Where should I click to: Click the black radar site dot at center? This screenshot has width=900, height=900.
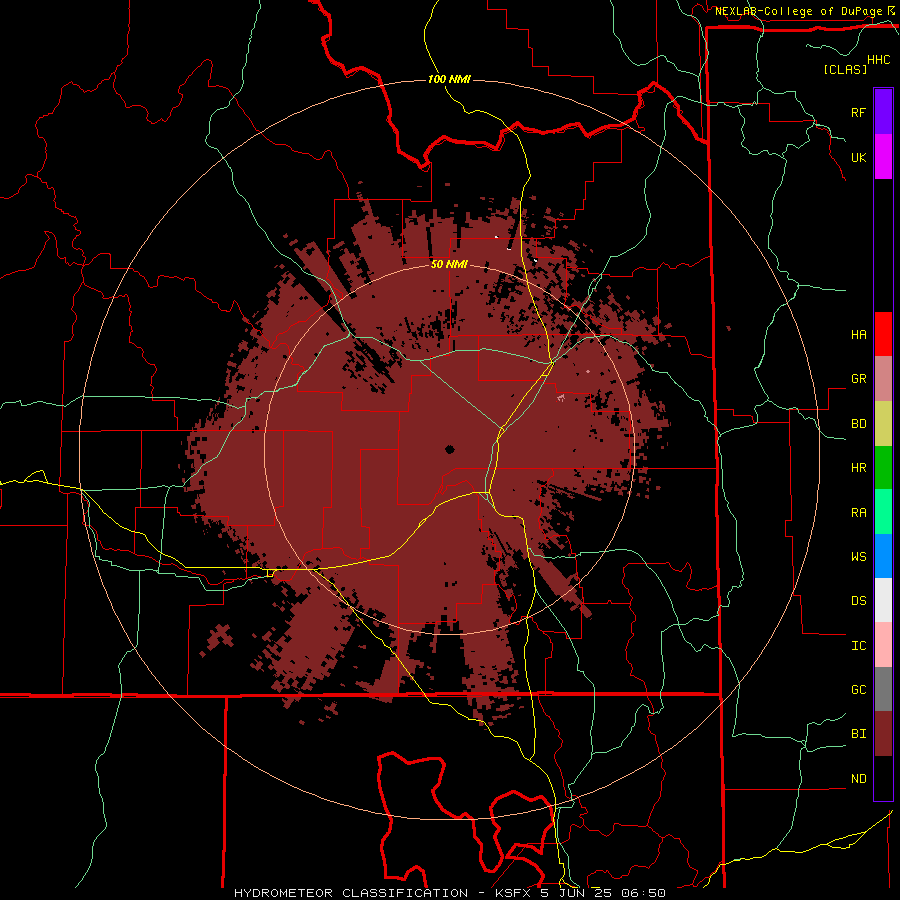coord(449,449)
